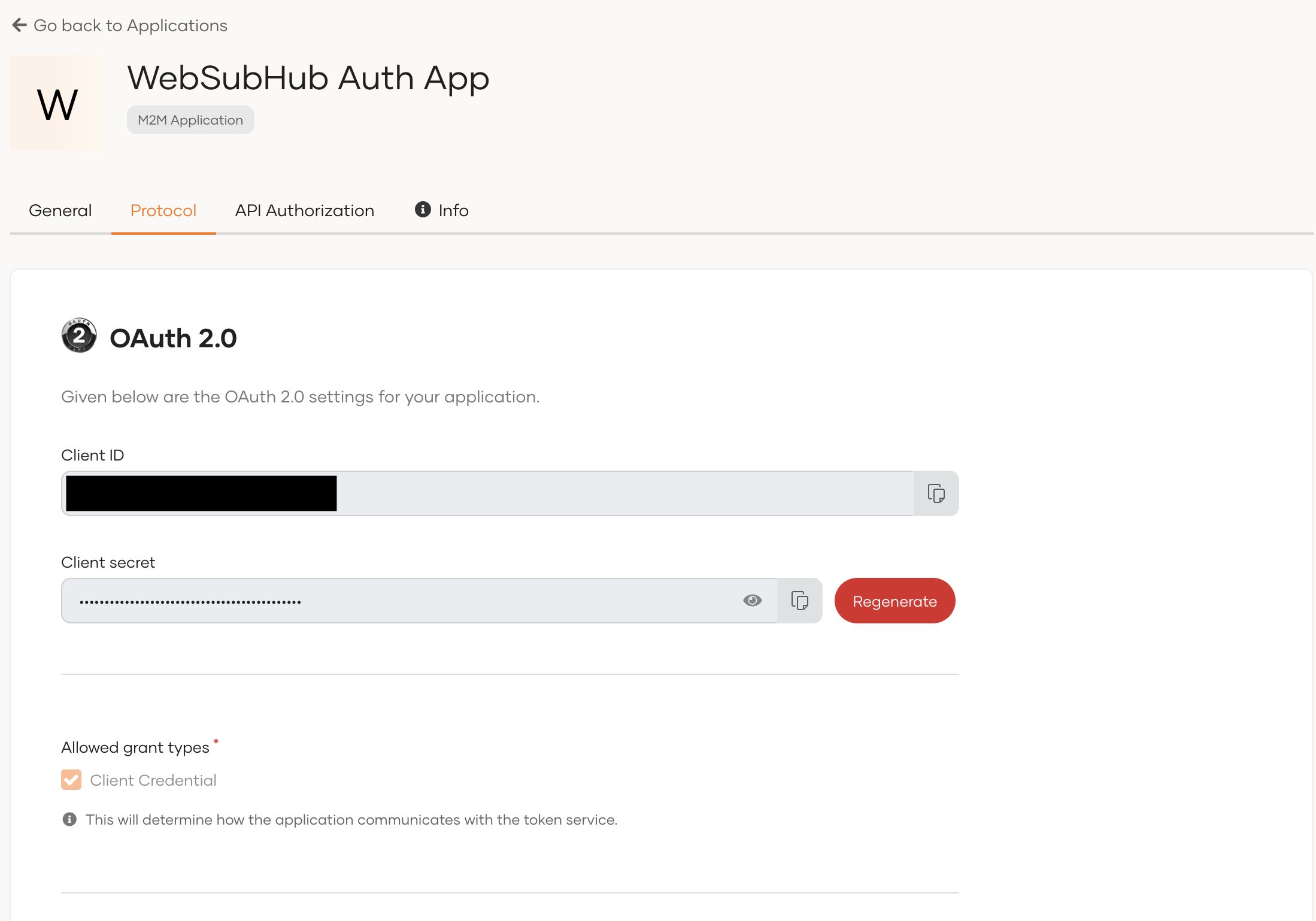Copy the Client ID to clipboard
The width and height of the screenshot is (1316, 921).
936,493
